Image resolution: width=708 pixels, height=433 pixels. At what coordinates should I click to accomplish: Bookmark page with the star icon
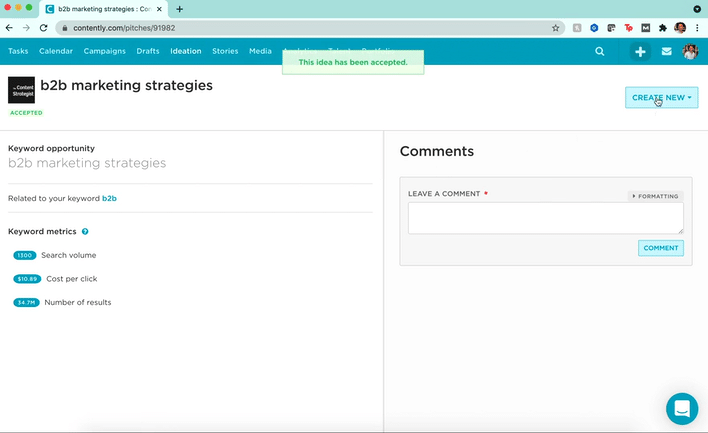[556, 28]
